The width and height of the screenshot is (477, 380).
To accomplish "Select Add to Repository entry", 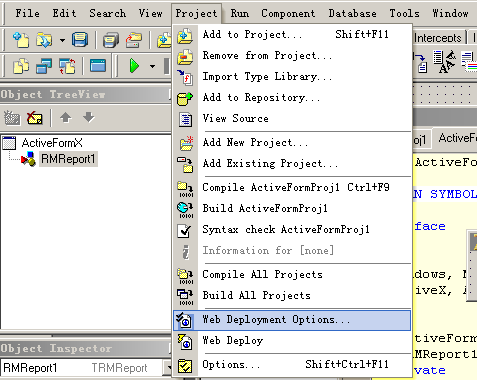I will pos(292,97).
